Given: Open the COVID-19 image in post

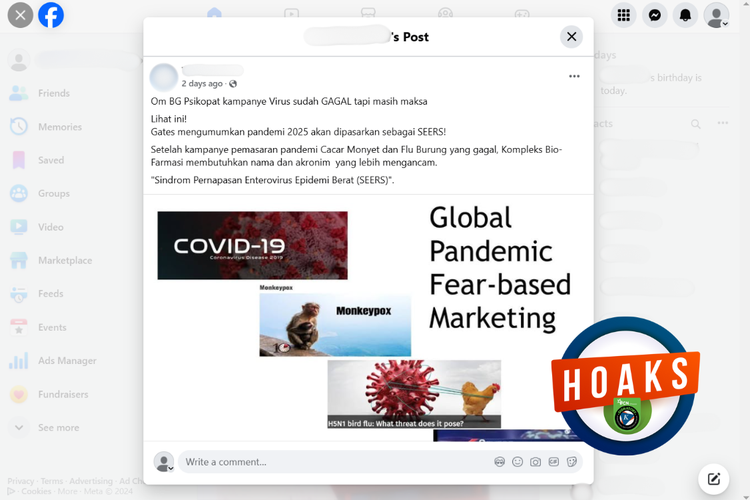Looking at the screenshot, I should 252,245.
